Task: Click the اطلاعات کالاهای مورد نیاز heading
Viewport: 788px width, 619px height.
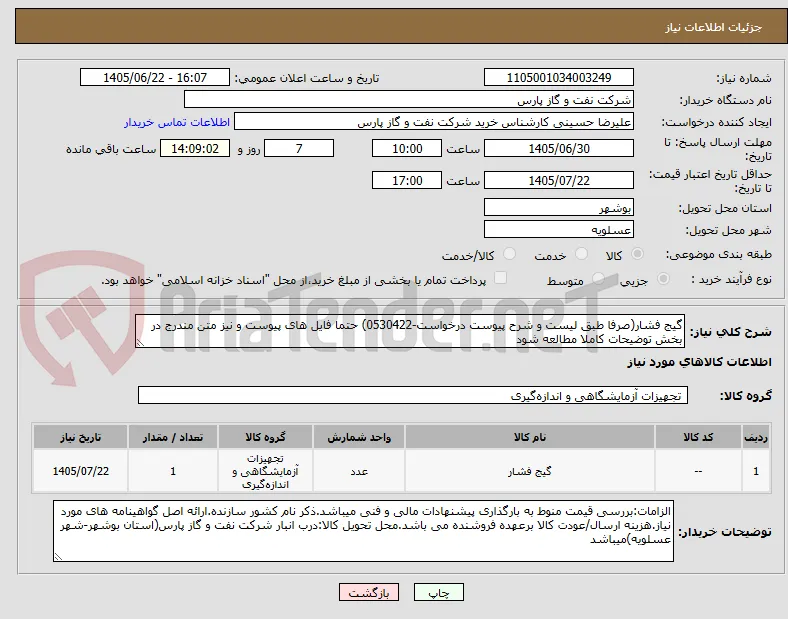Action: (699, 362)
